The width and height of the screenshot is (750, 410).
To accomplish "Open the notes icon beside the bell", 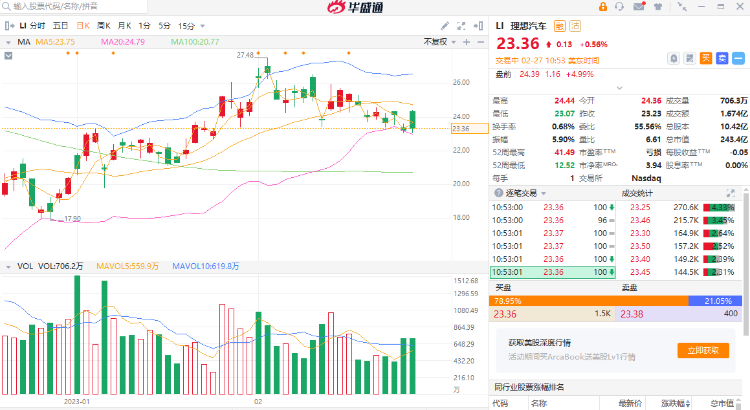I will click(687, 58).
